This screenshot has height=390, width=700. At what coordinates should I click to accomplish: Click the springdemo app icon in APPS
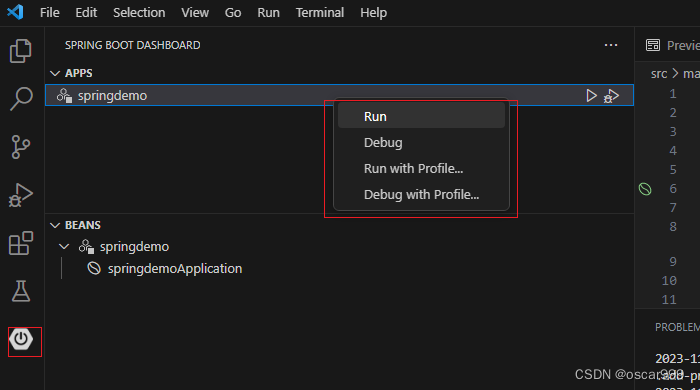pos(64,95)
